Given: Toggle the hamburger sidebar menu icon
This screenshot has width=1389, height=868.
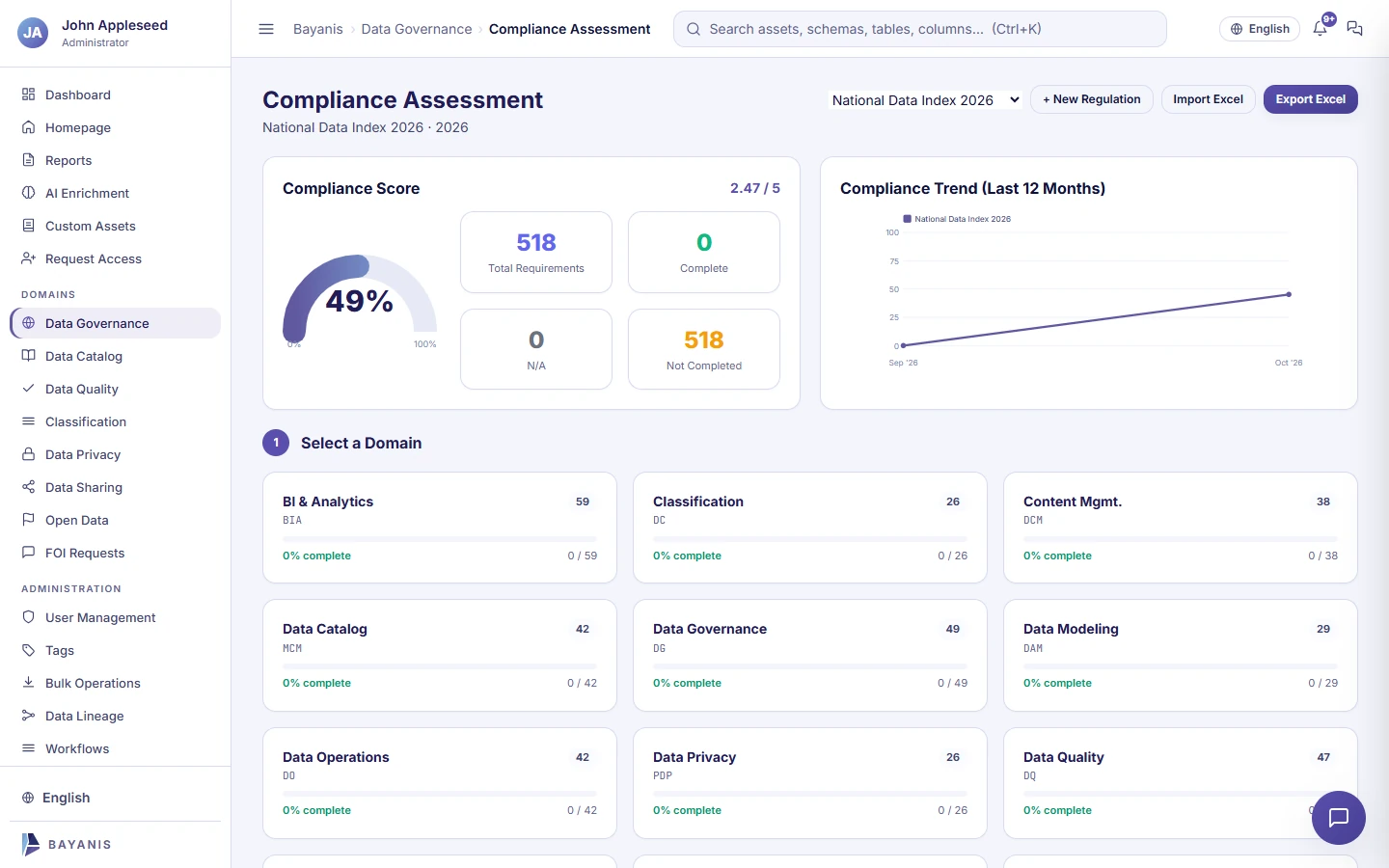Looking at the screenshot, I should pyautogui.click(x=266, y=29).
